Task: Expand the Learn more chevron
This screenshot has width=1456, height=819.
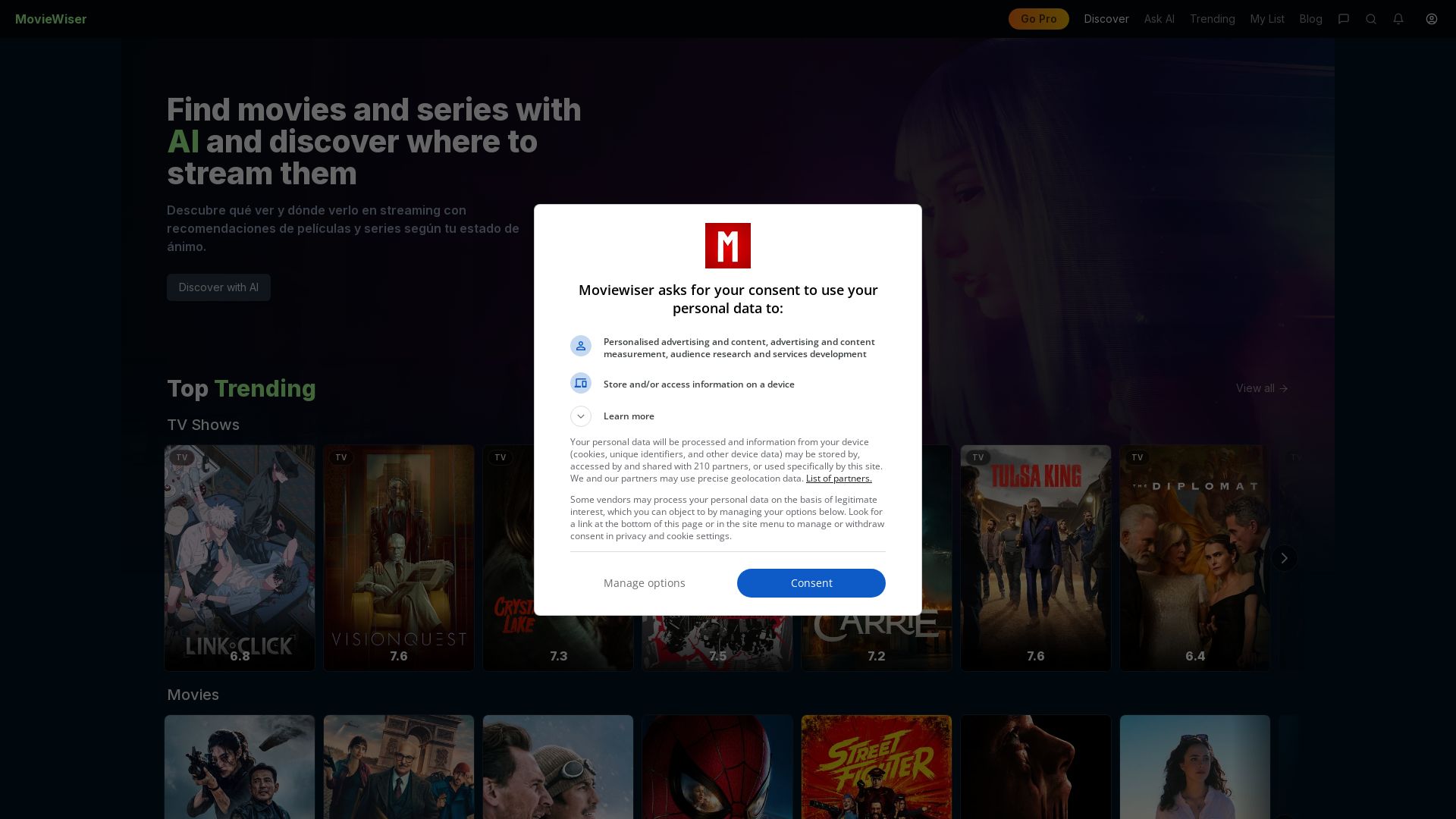Action: pos(581,416)
